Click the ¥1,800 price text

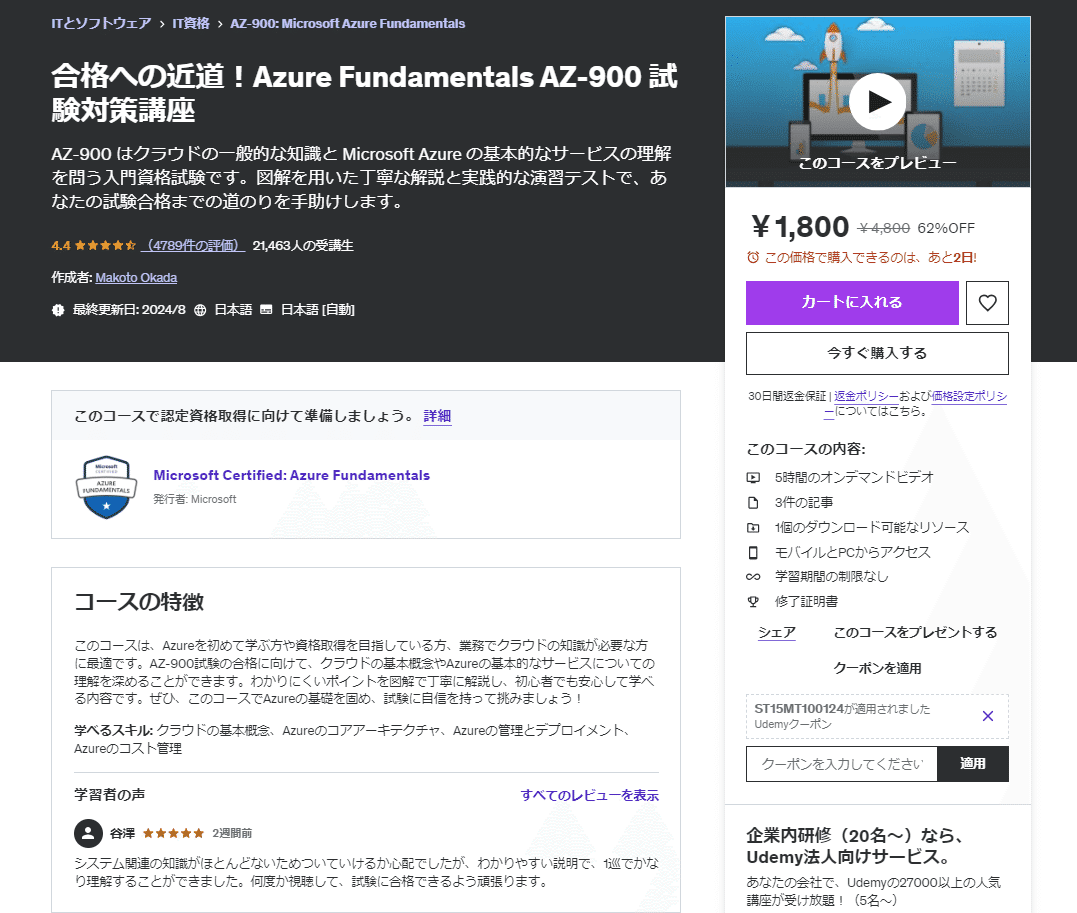(800, 227)
